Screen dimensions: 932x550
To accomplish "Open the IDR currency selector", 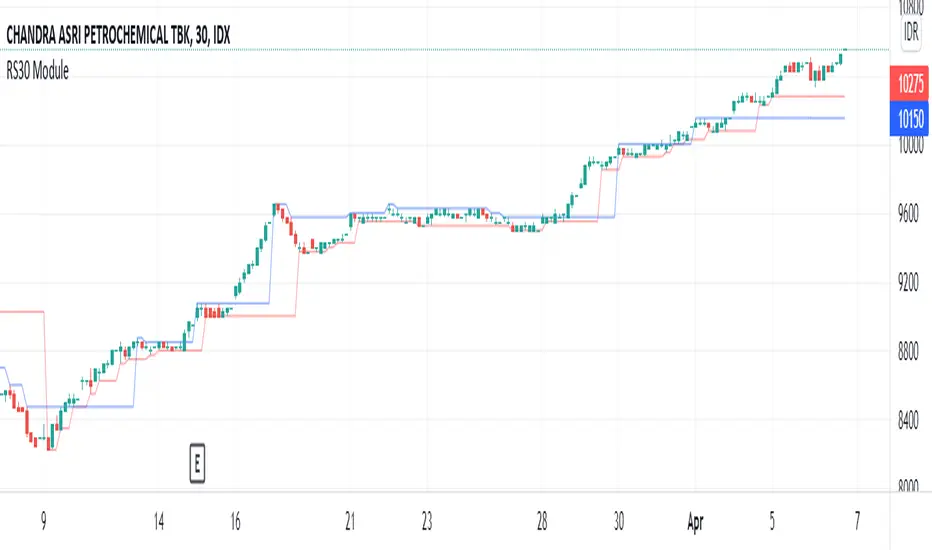I will pos(911,32).
